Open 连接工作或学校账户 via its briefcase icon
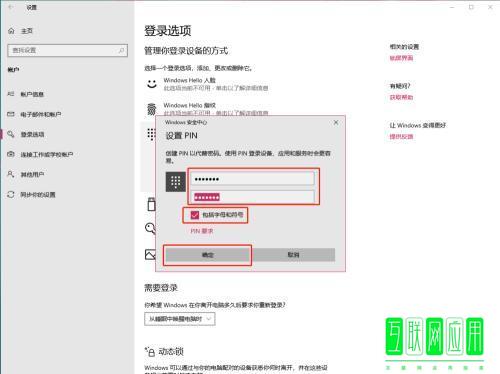500x374 pixels. [11, 154]
